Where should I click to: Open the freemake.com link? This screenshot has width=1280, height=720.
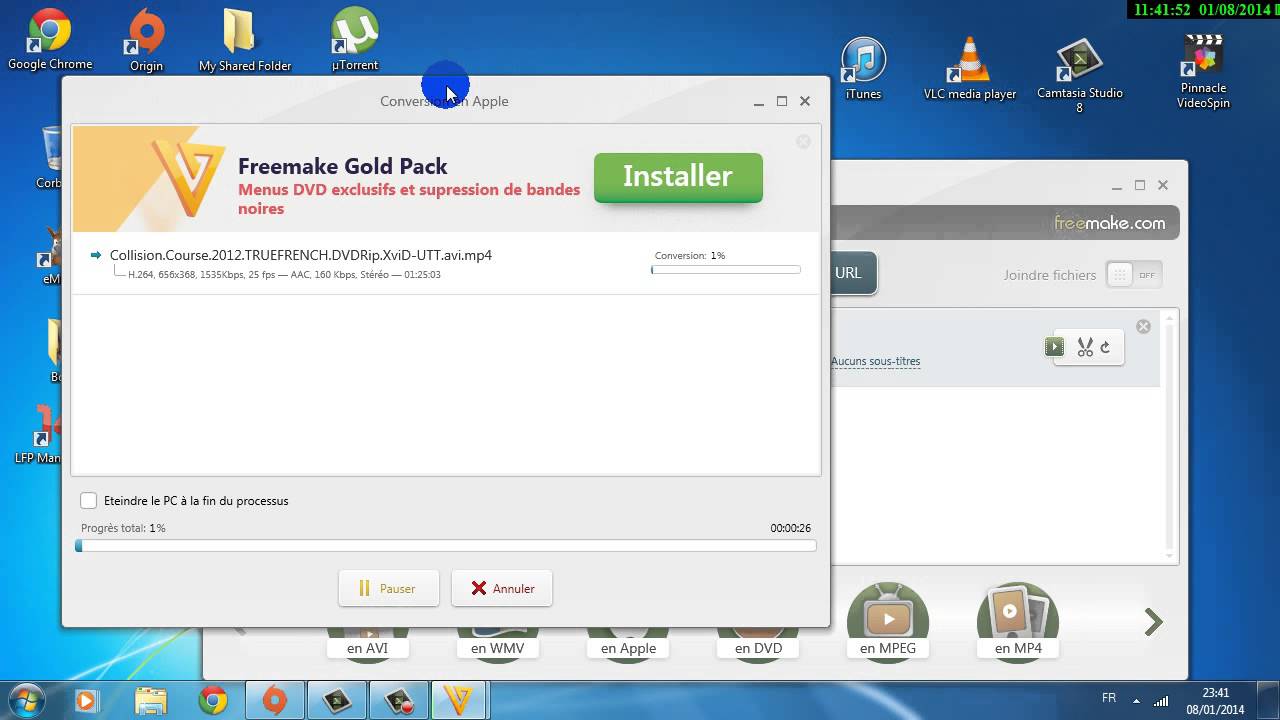pyautogui.click(x=1109, y=223)
